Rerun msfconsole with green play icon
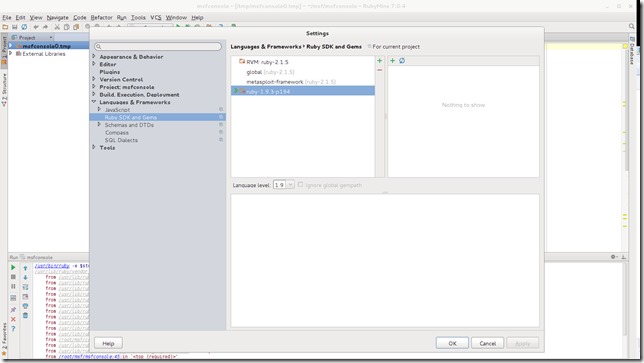The height and width of the screenshot is (363, 644). 13,267
